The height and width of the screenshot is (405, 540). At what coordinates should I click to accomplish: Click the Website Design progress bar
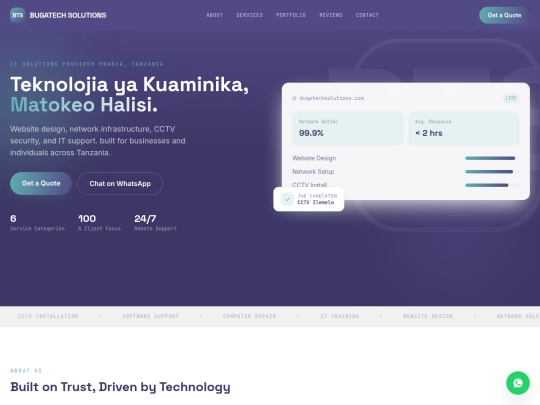pyautogui.click(x=492, y=158)
